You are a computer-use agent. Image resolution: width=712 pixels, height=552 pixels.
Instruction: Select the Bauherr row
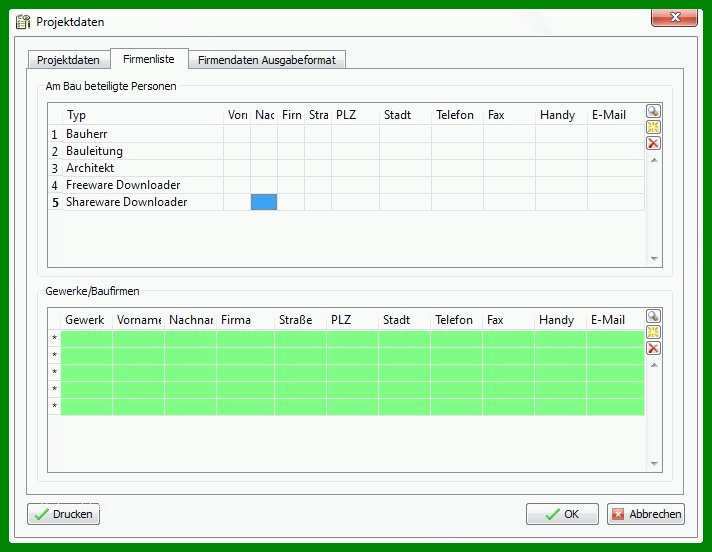pyautogui.click(x=346, y=134)
